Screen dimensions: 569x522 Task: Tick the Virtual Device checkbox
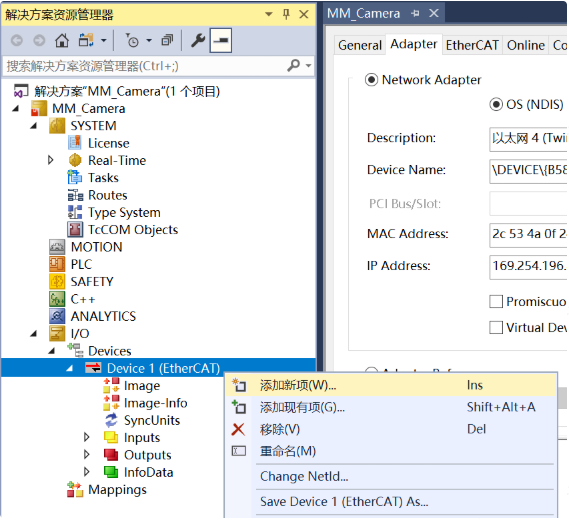pos(496,327)
